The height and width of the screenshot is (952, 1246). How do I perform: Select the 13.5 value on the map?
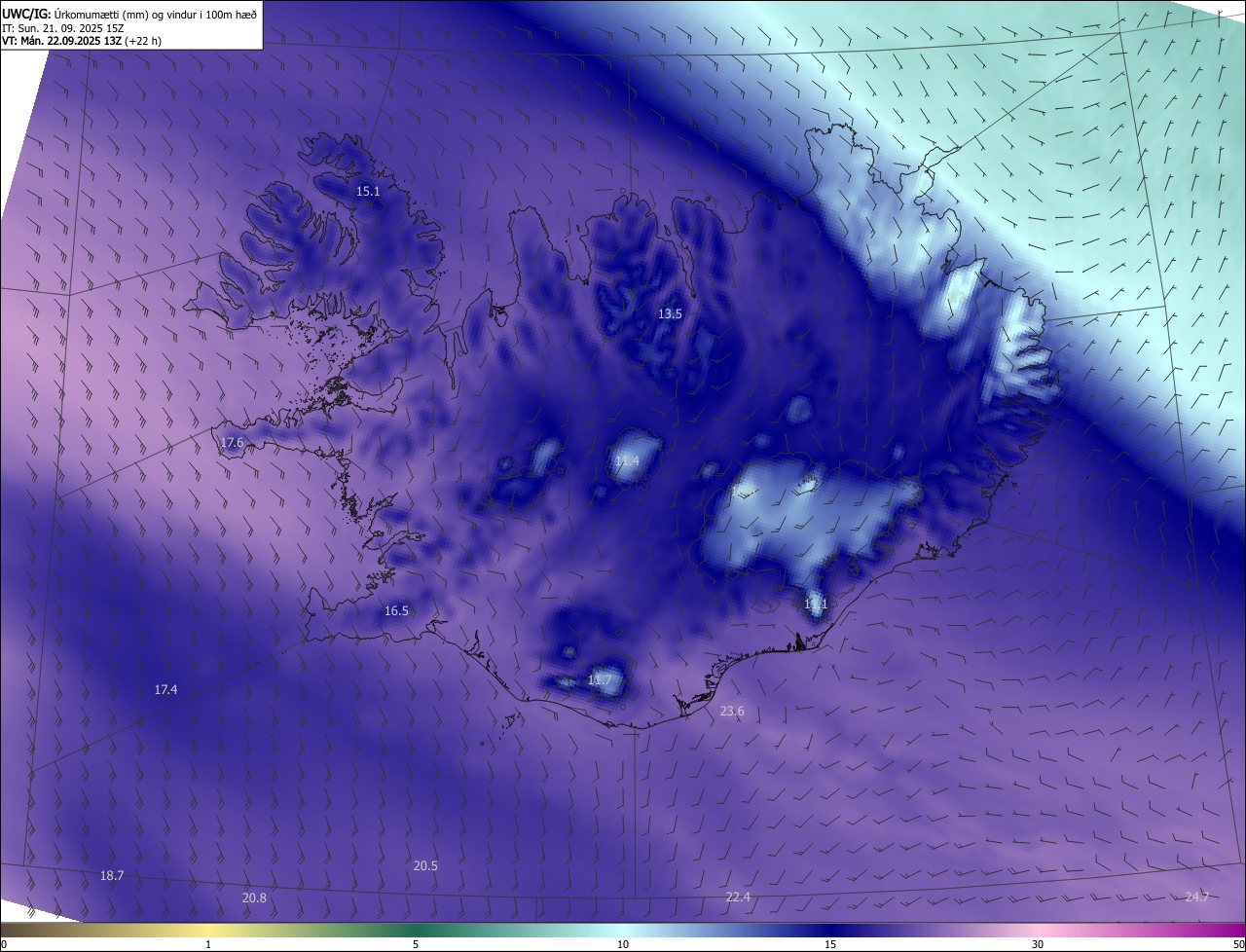[x=670, y=313]
